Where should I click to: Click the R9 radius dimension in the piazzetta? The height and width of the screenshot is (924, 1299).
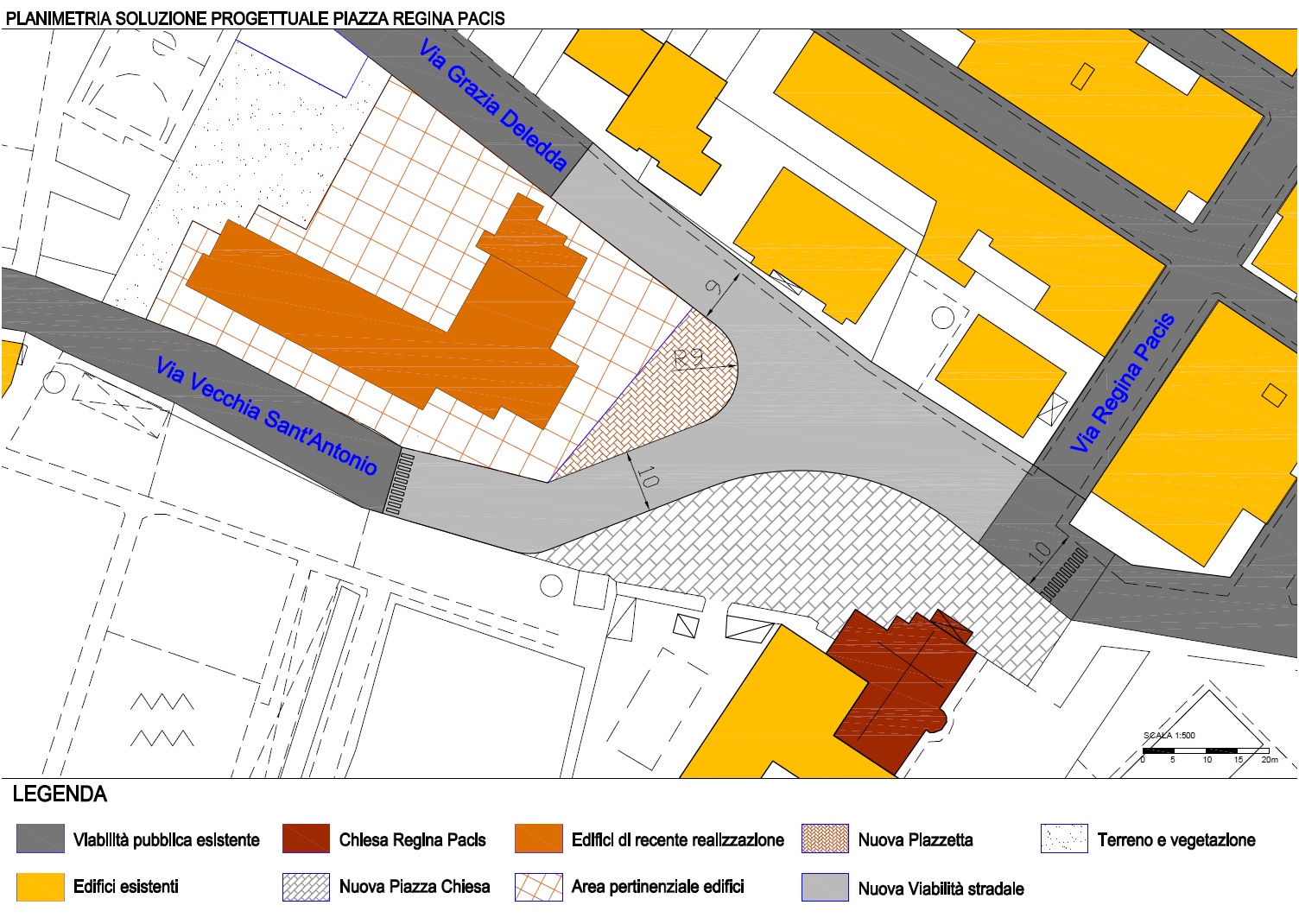click(x=690, y=357)
